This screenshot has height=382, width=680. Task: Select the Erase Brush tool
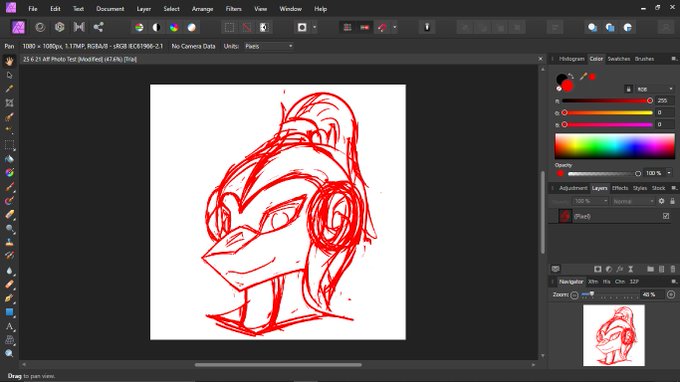pyautogui.click(x=9, y=215)
